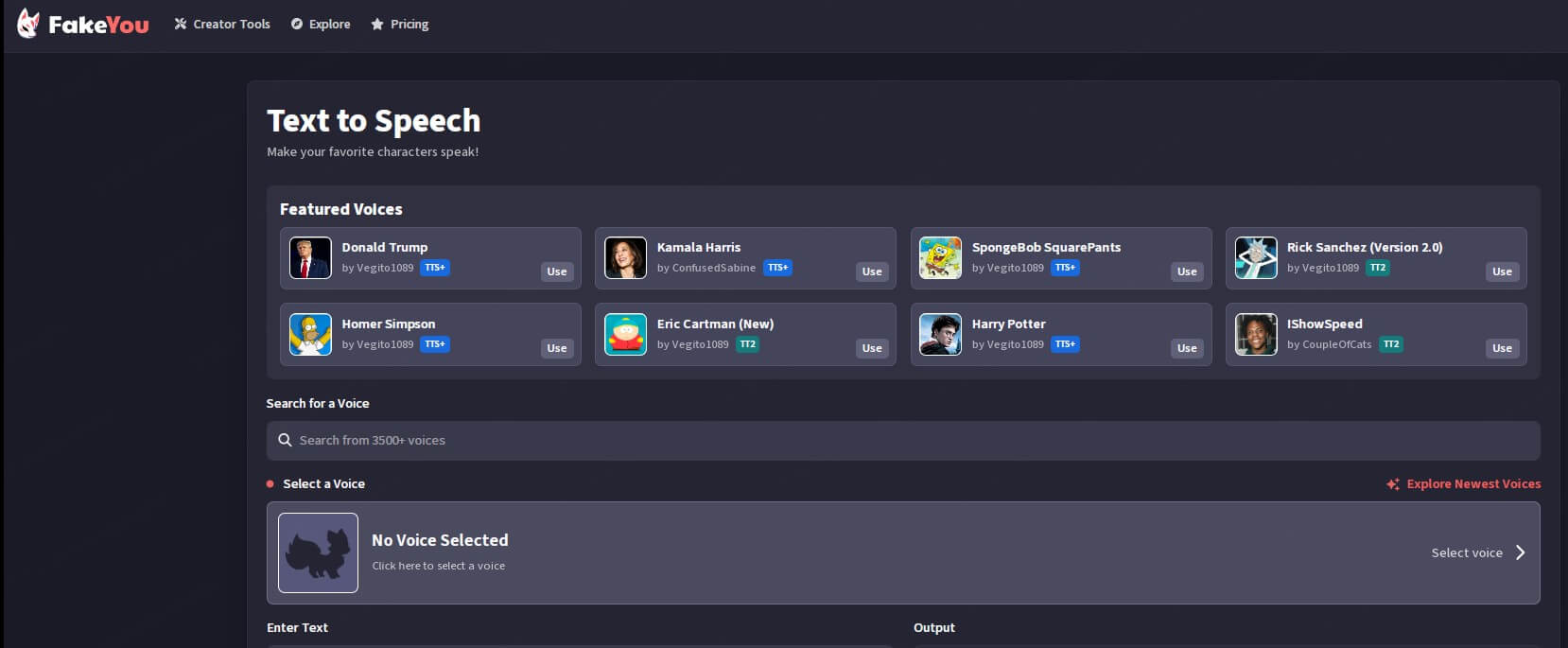Click the sparkle icon beside Explore Newest Voices
1568x648 pixels.
pyautogui.click(x=1392, y=484)
